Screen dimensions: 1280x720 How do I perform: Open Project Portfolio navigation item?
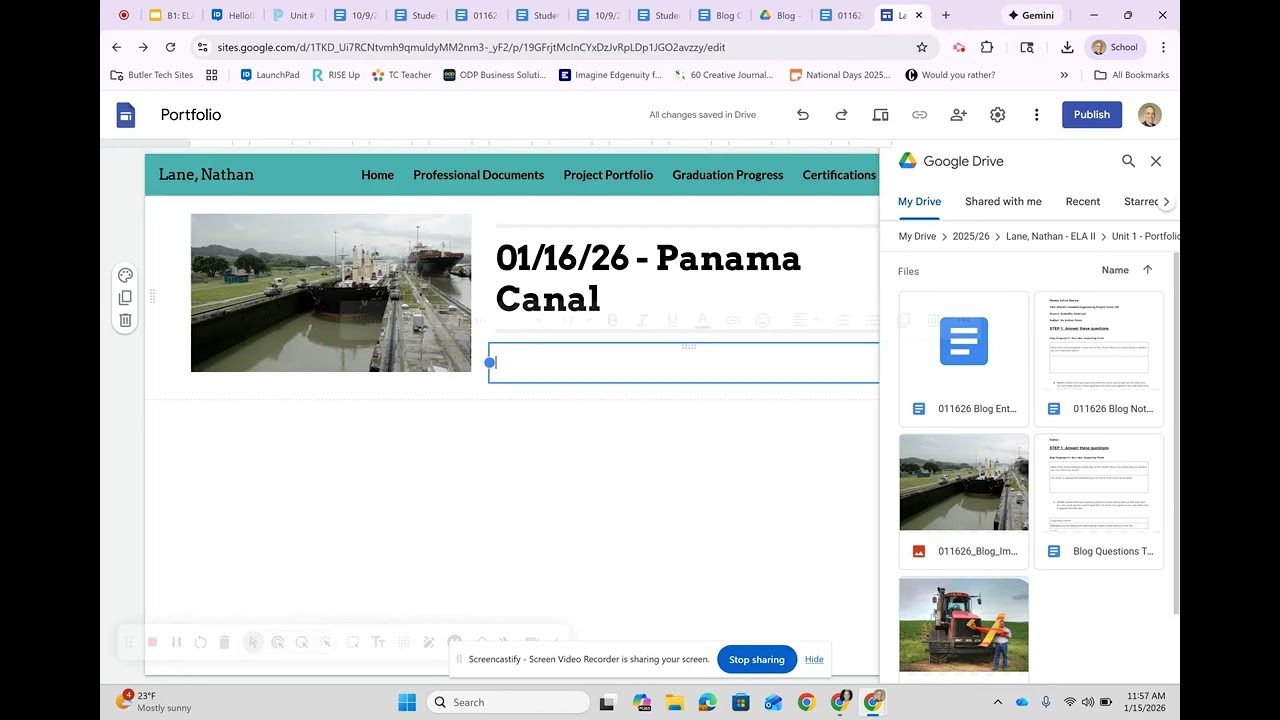coord(608,175)
